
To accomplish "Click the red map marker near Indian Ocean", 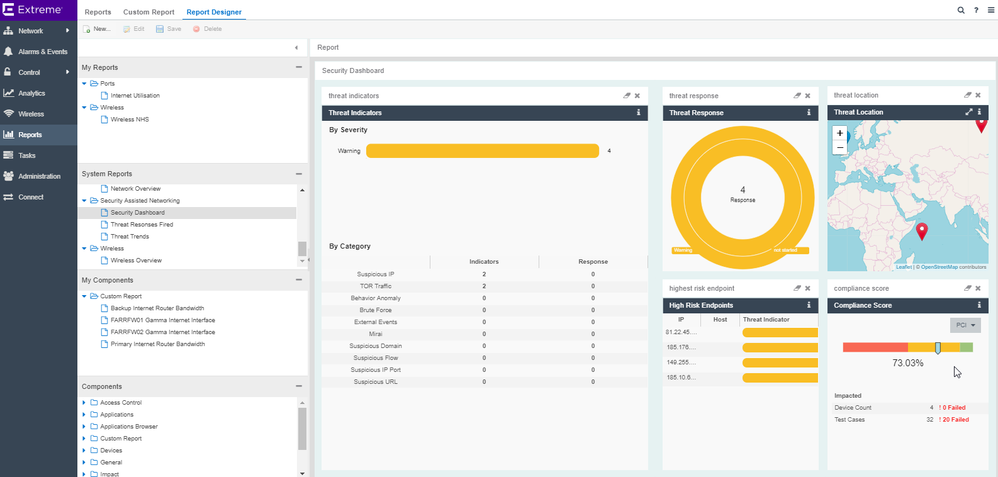I will coord(921,232).
